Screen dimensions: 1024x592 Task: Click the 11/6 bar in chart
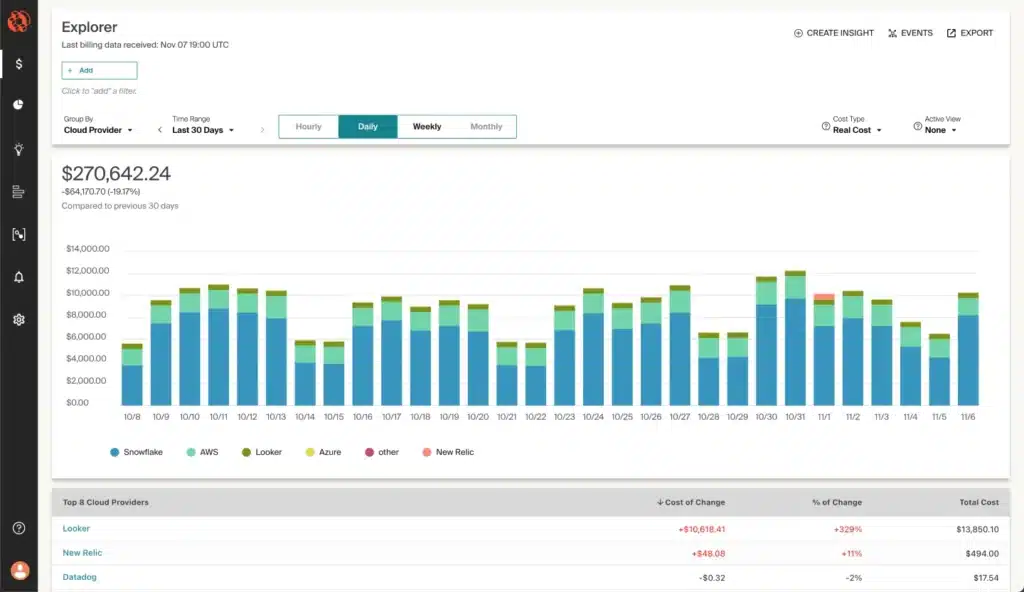coord(968,350)
